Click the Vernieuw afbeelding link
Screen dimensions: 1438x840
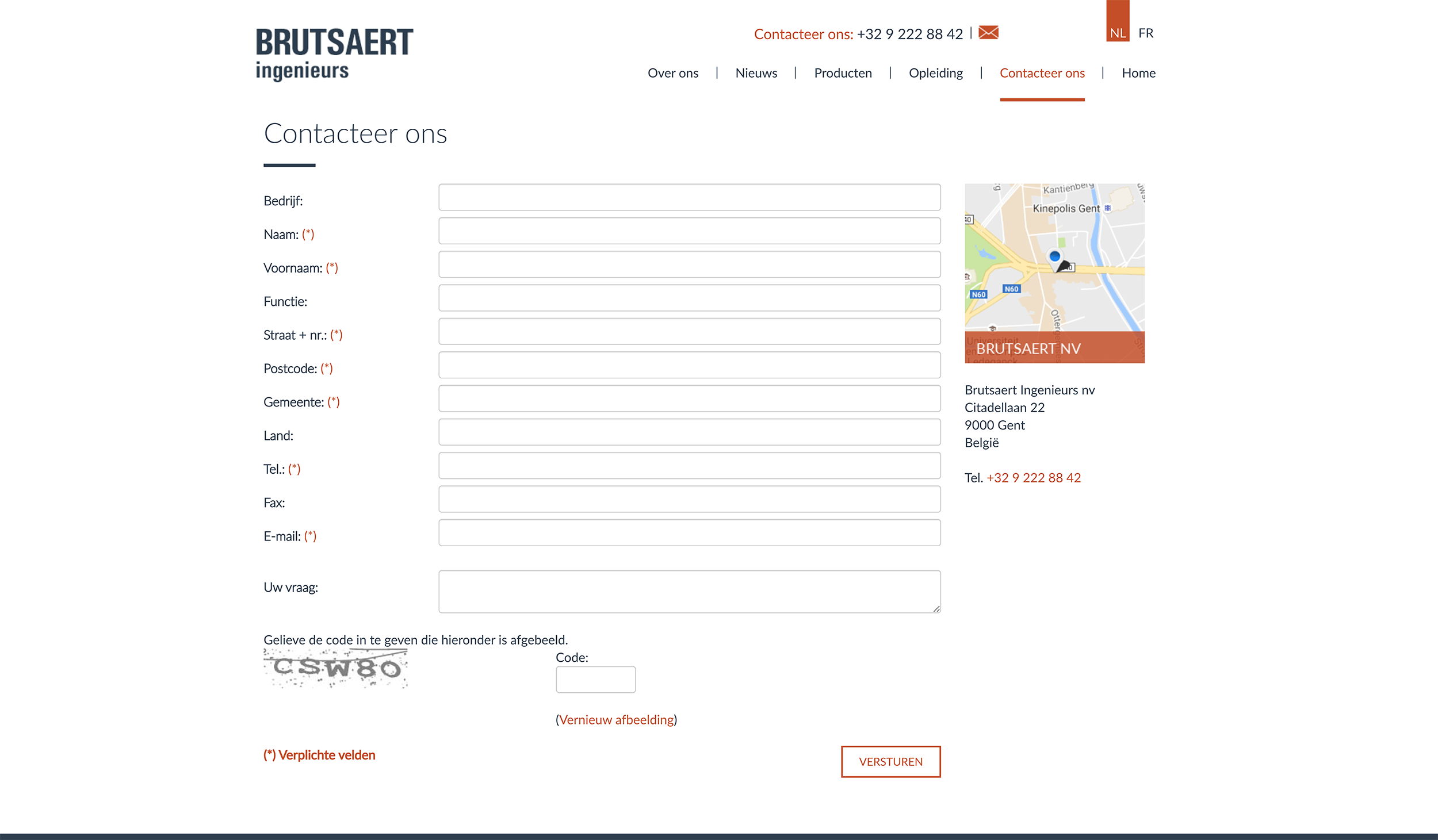[x=616, y=720]
